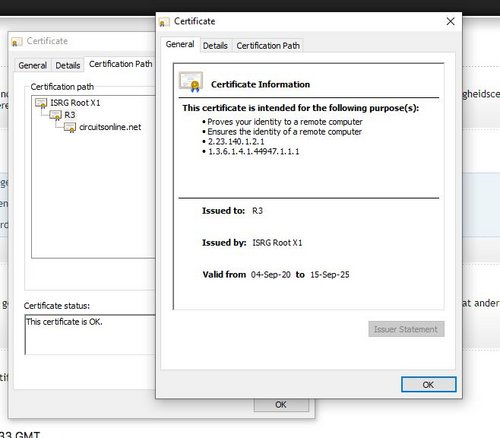Click the Certificate Information ribbon icon
This screenshot has height=438, width=500.
pyautogui.click(x=191, y=82)
